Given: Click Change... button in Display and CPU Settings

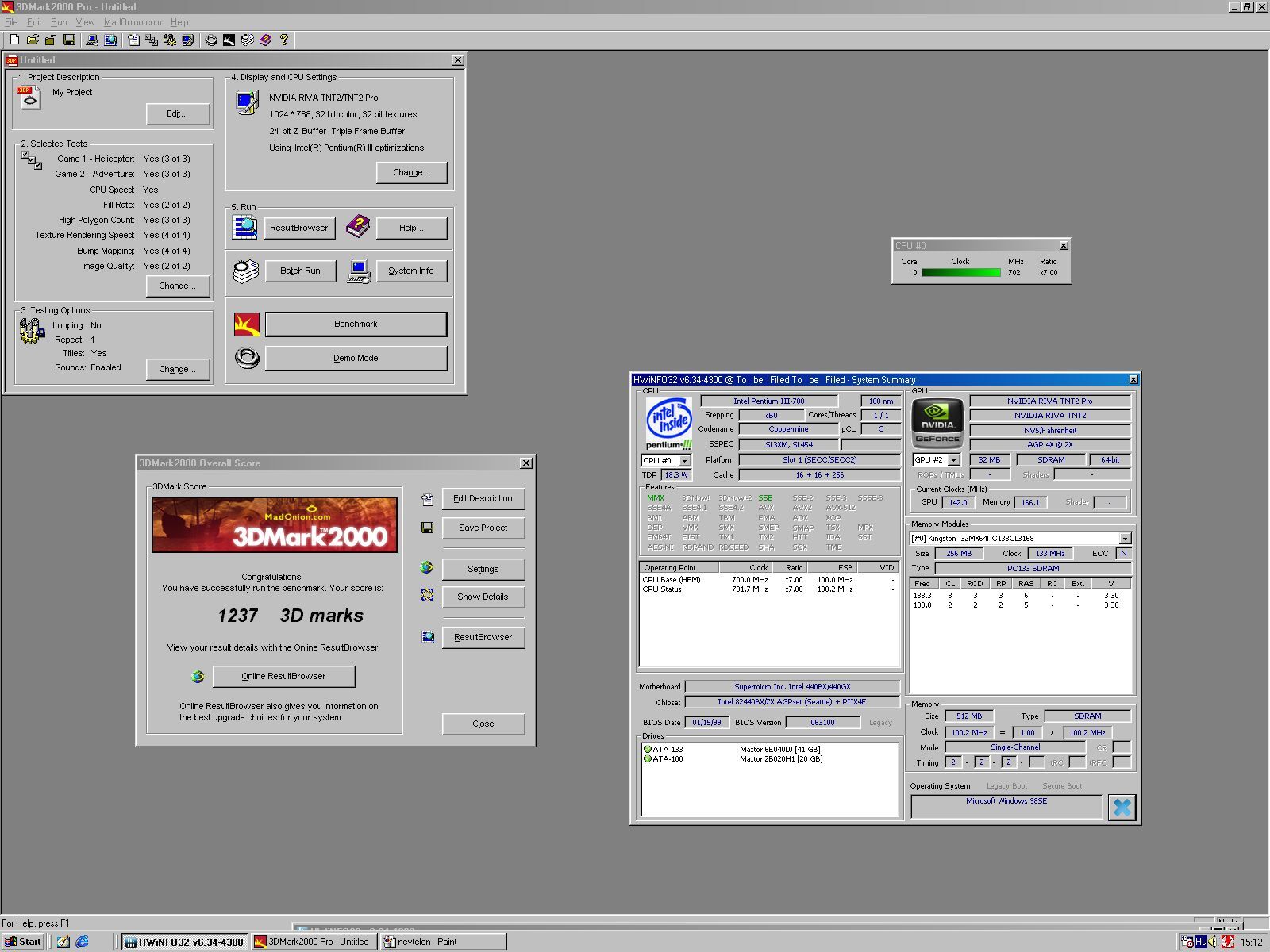Looking at the screenshot, I should [411, 172].
